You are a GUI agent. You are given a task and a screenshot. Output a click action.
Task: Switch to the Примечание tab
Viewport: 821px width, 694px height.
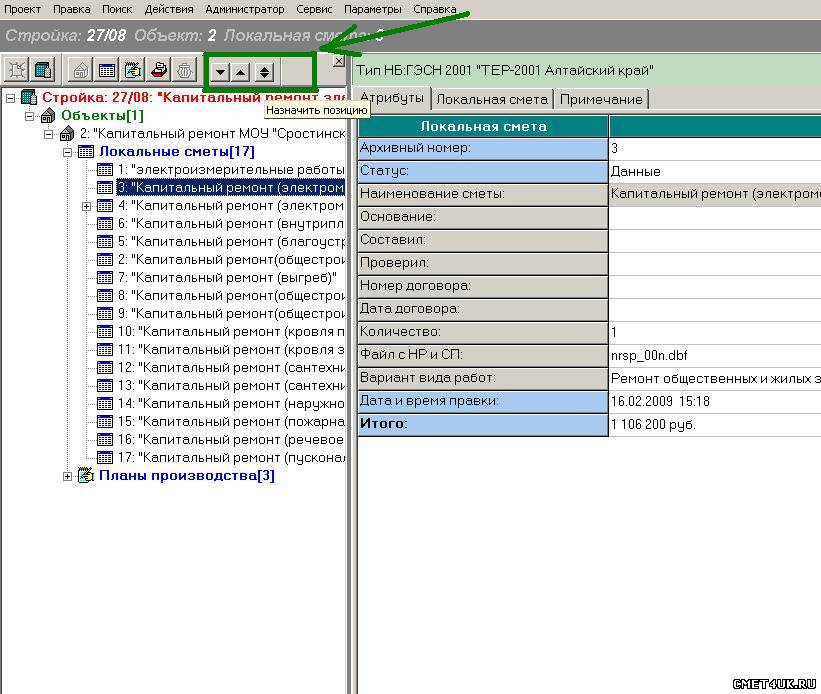pyautogui.click(x=600, y=99)
